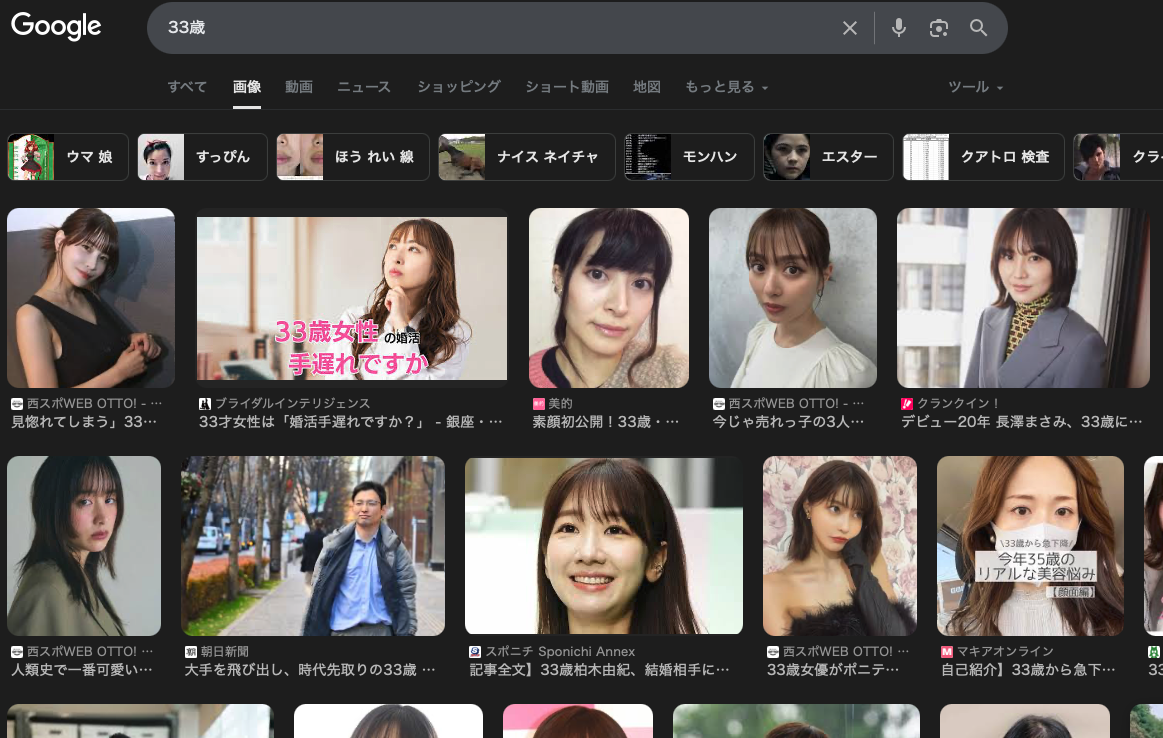
Task: Select the 画像 tab
Action: pyautogui.click(x=247, y=87)
